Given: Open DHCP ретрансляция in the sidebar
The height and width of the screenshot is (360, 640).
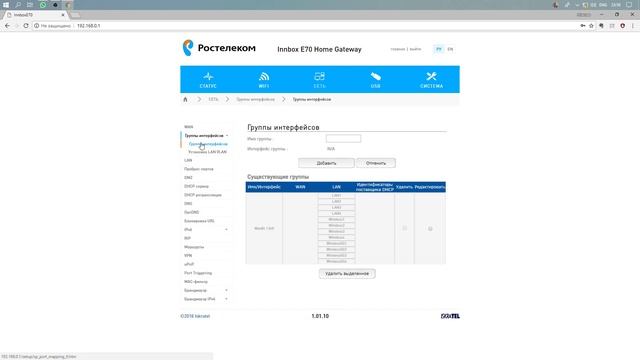Looking at the screenshot, I should (x=203, y=195).
